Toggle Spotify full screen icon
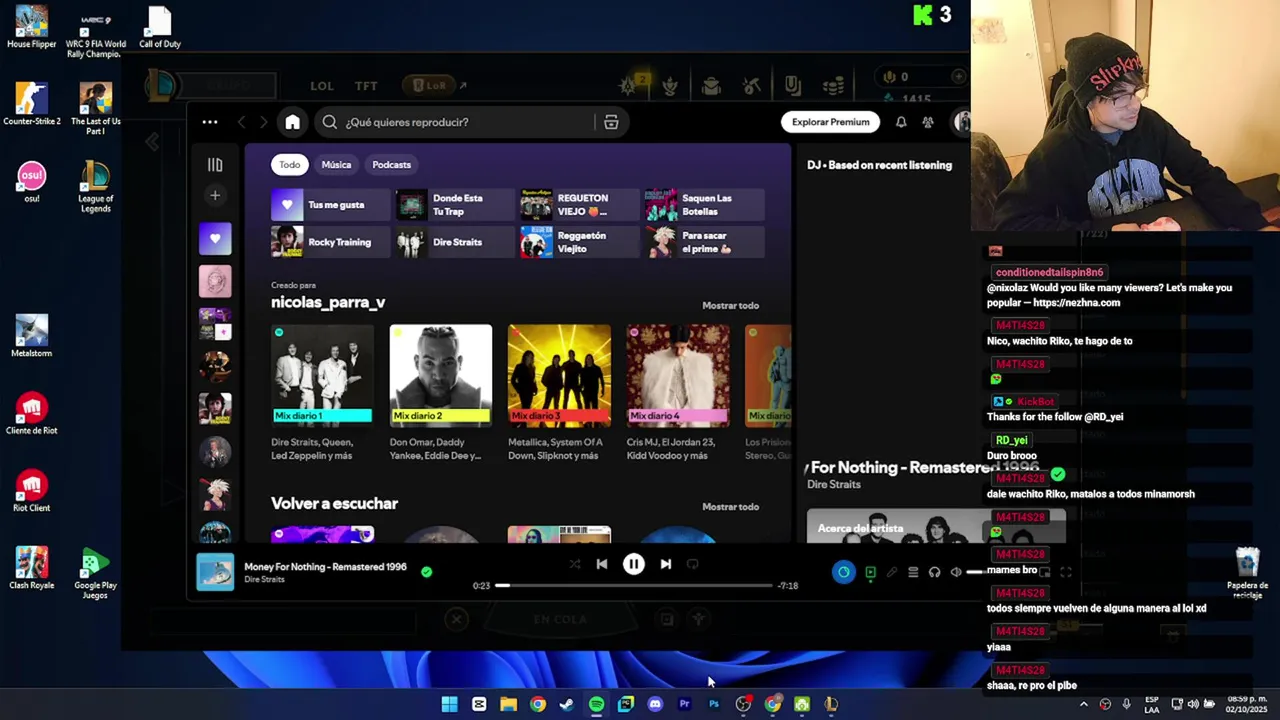Viewport: 1280px width, 720px height. pos(1066,572)
